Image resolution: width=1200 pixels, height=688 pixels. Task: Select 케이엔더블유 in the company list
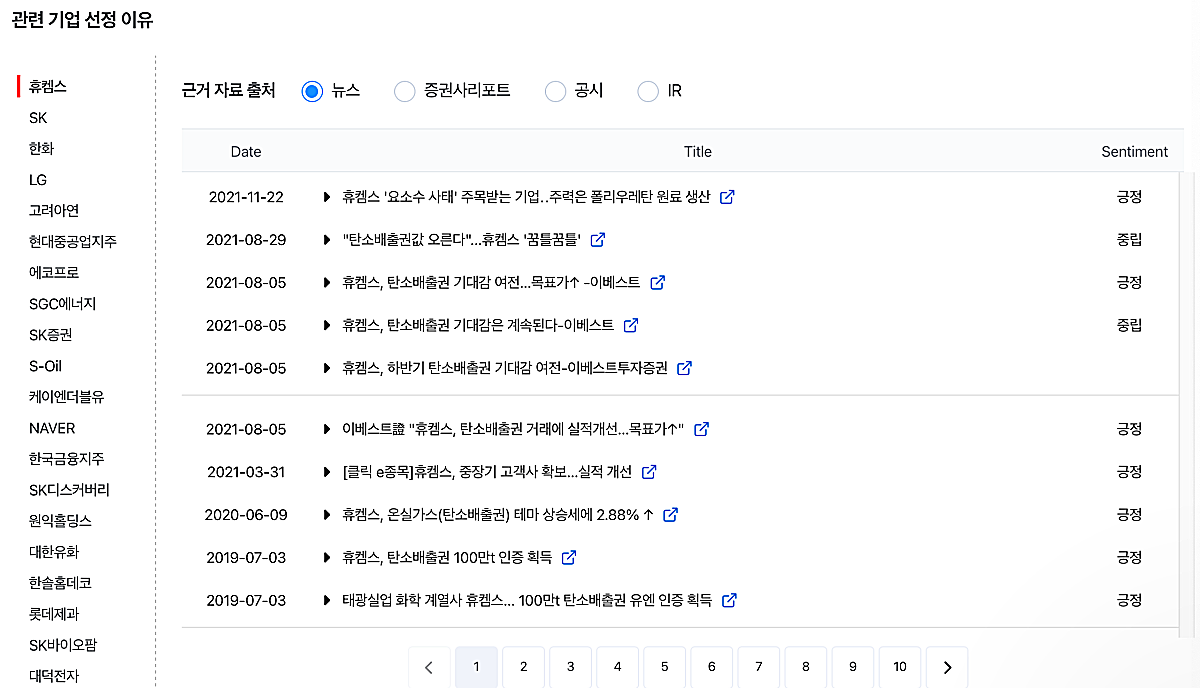click(x=67, y=397)
